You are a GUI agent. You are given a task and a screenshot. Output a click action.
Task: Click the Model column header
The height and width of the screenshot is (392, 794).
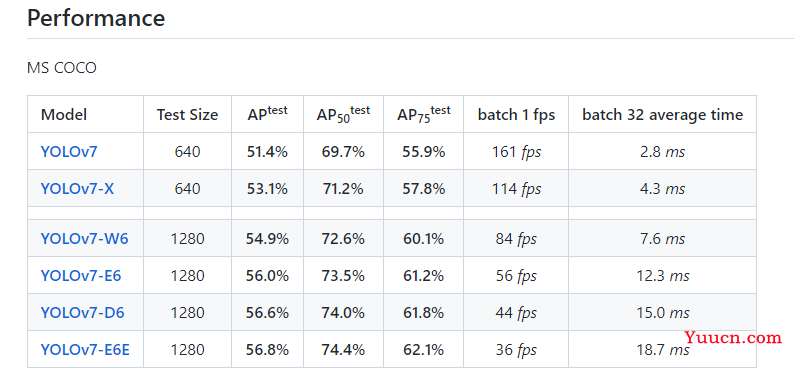pos(64,114)
